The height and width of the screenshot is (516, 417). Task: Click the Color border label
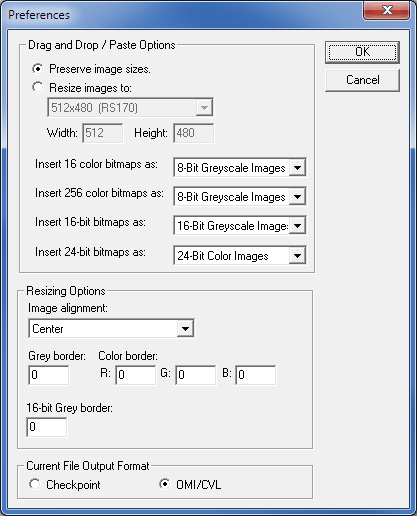point(128,356)
